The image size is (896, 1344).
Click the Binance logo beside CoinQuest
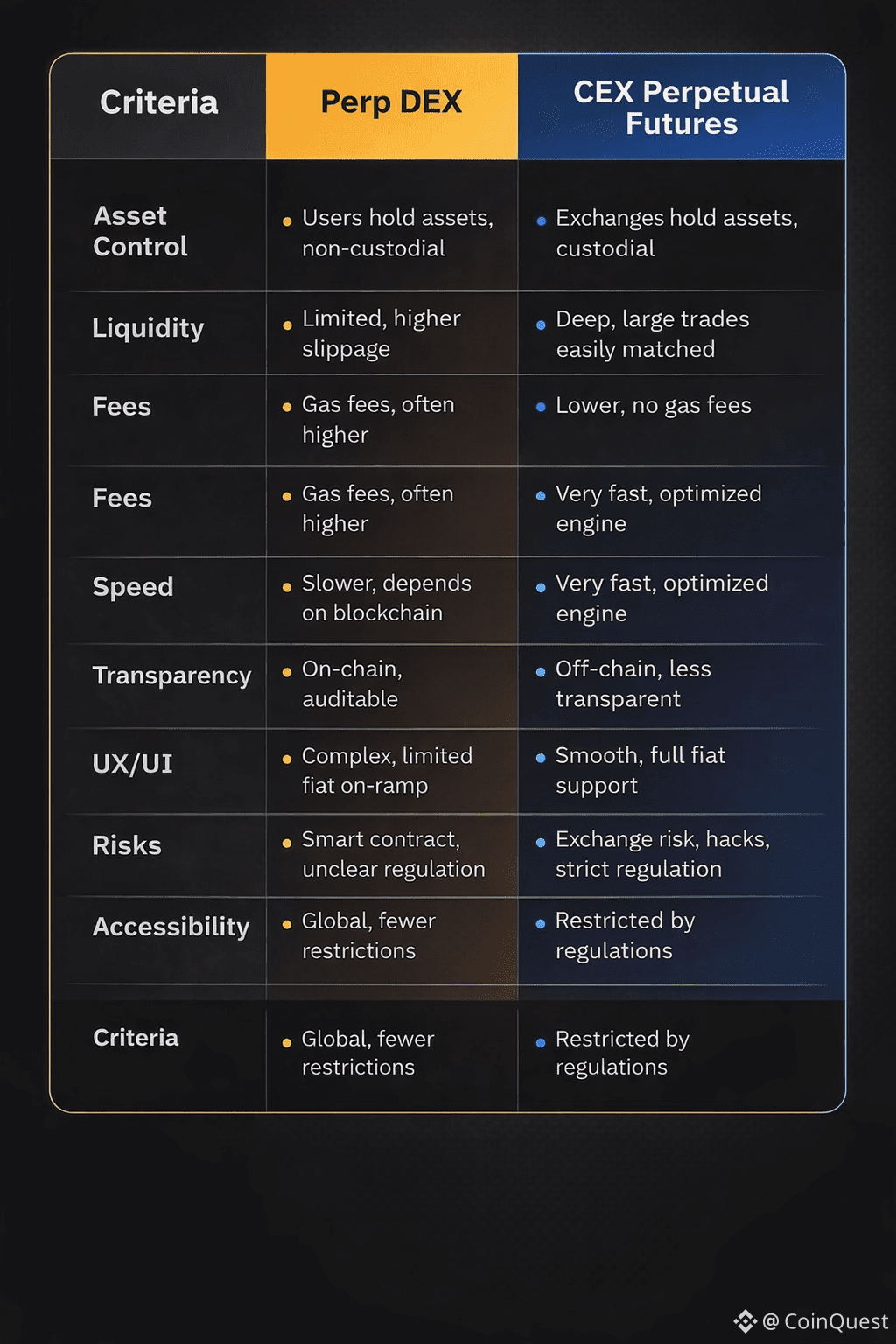pos(745,1320)
